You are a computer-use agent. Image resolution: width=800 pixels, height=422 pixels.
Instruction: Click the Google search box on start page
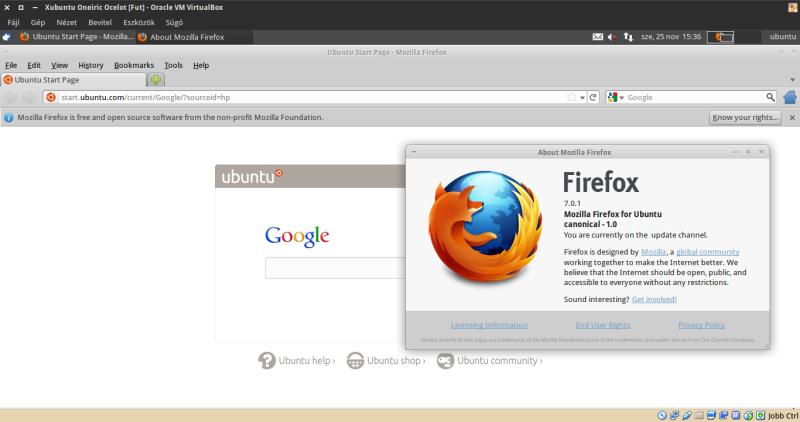[335, 268]
